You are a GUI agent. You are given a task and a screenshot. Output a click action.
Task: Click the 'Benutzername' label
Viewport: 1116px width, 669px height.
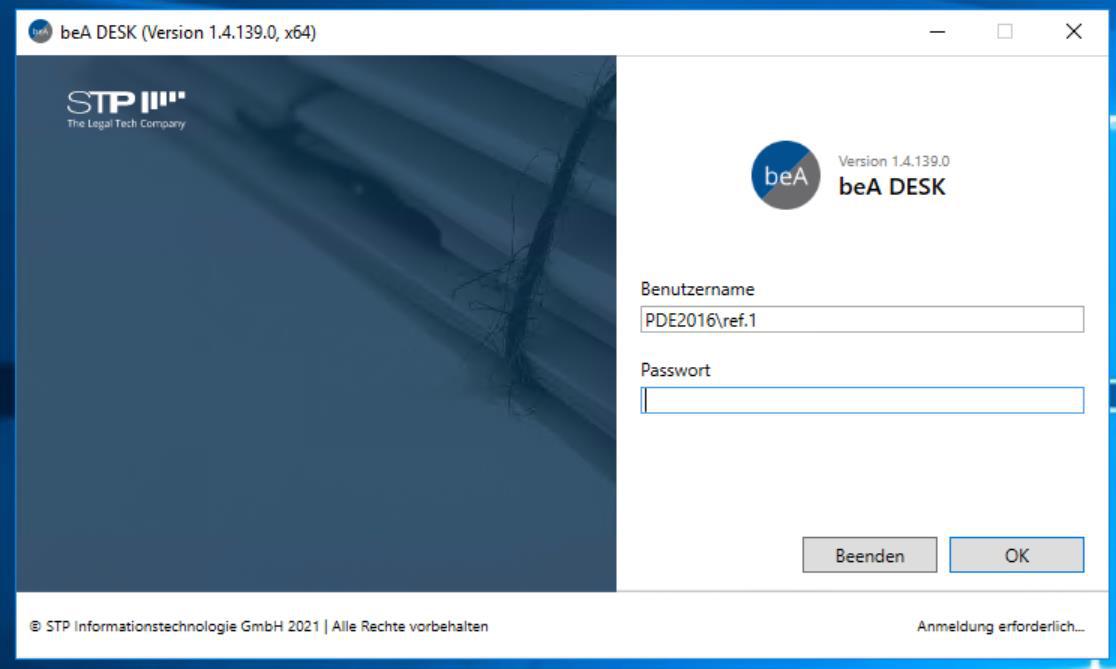click(x=698, y=289)
